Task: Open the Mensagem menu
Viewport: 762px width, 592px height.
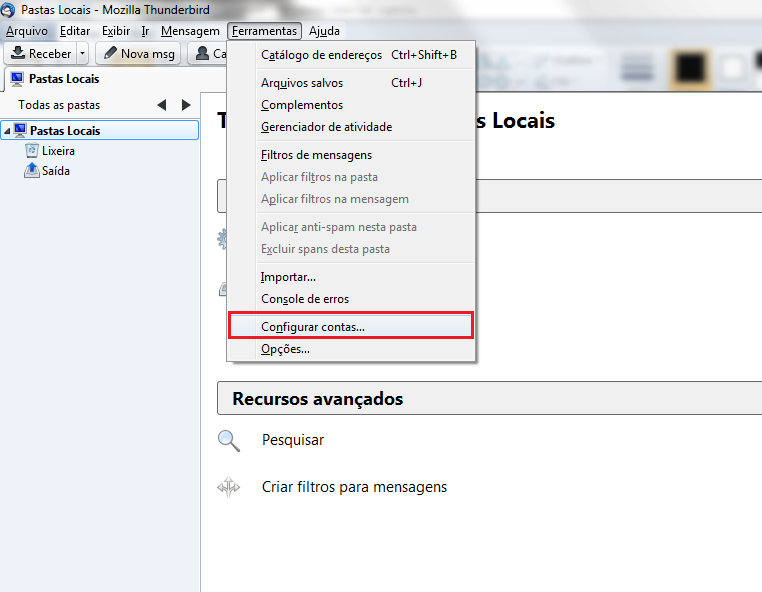Action: pyautogui.click(x=190, y=31)
